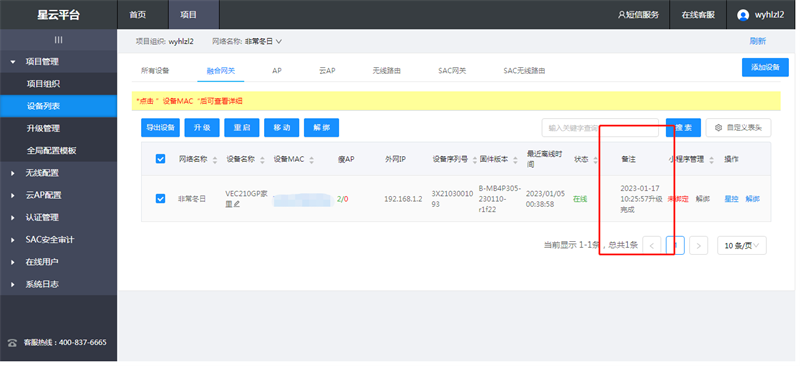Click the 2/0 thin AP count
This screenshot has width=800, height=366.
tap(342, 199)
